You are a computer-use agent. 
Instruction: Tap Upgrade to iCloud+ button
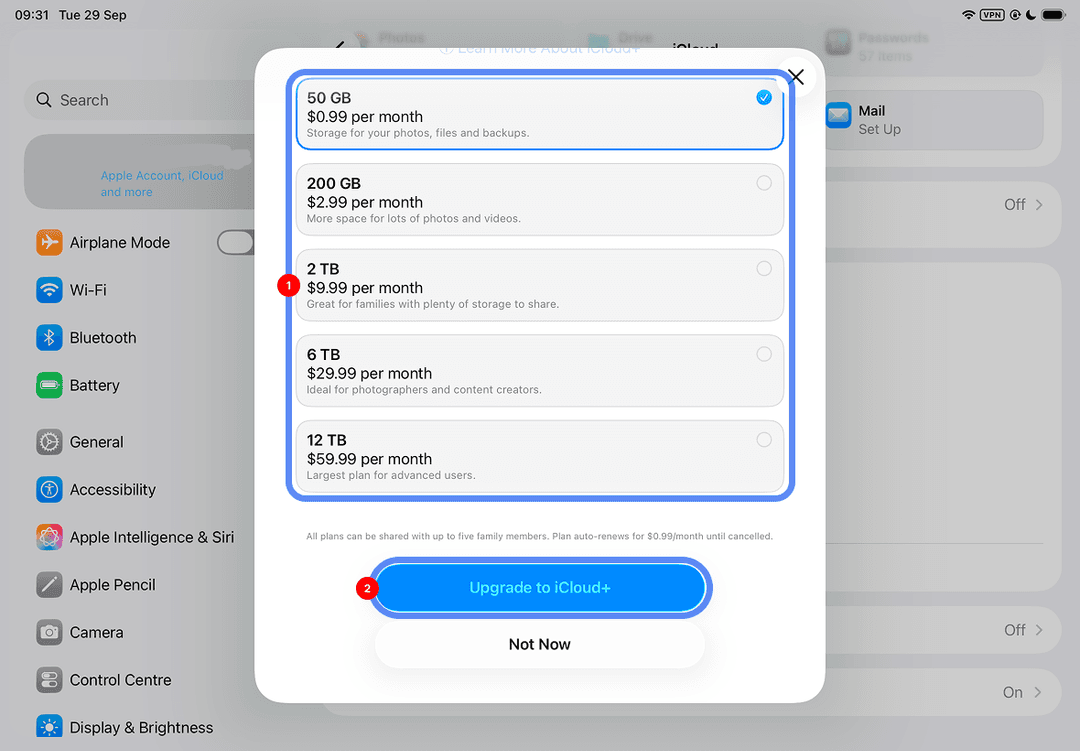pos(540,588)
